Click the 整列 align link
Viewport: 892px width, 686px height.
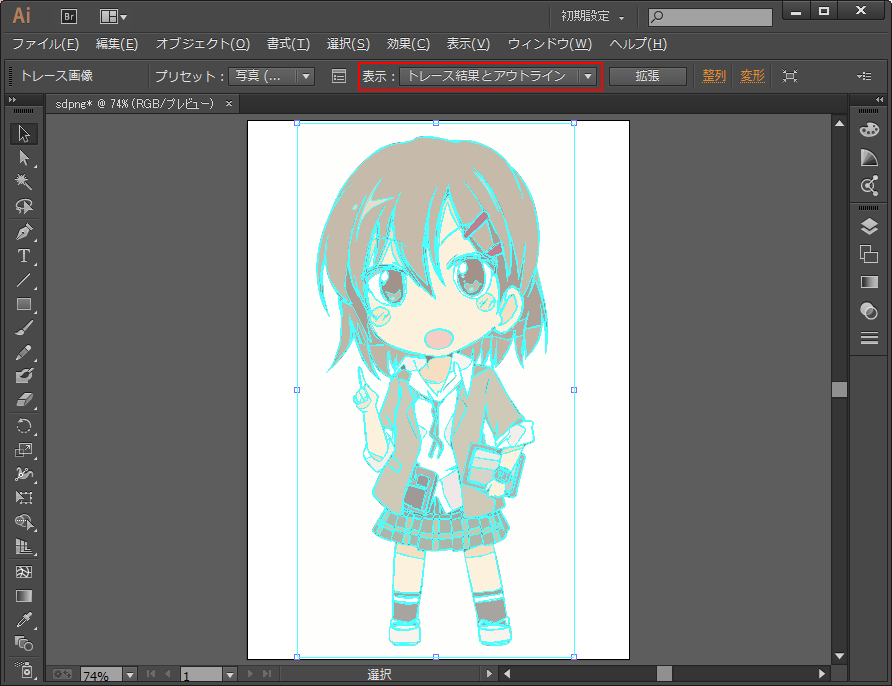tap(714, 76)
